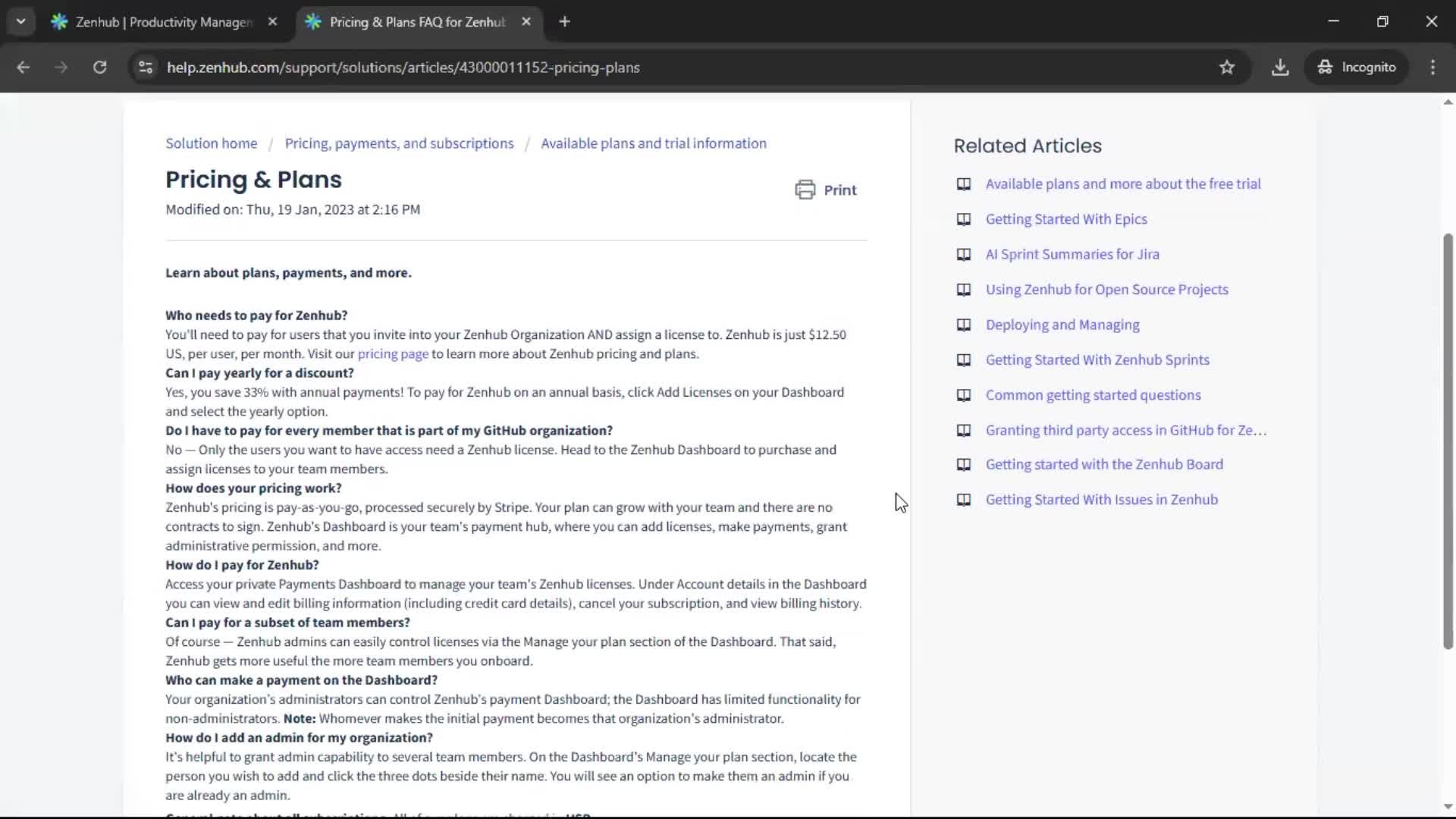Open browser Downloads via toolbar icon
The height and width of the screenshot is (819, 1456).
tap(1280, 67)
